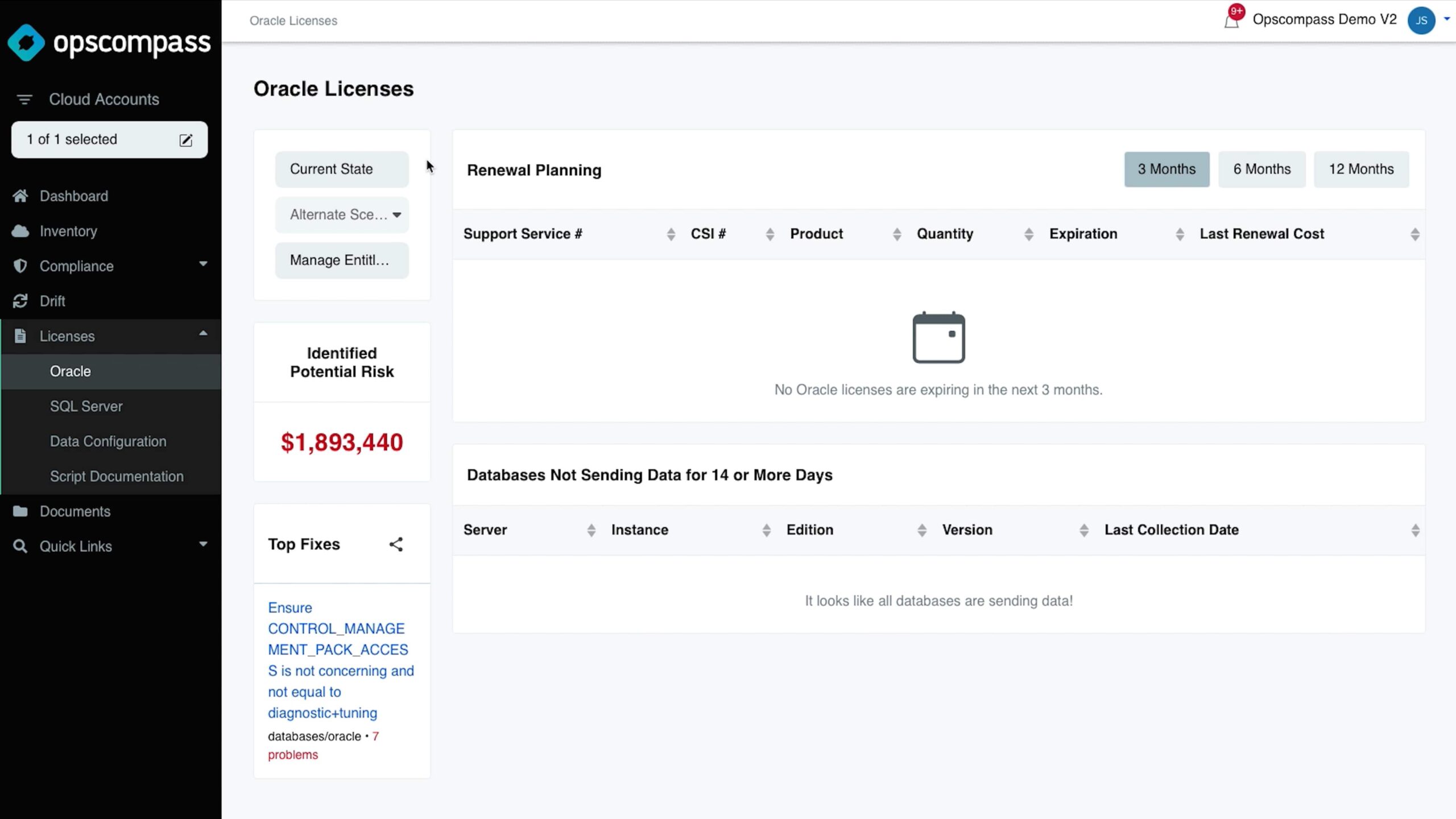Sort by Expiration column

[1180, 234]
